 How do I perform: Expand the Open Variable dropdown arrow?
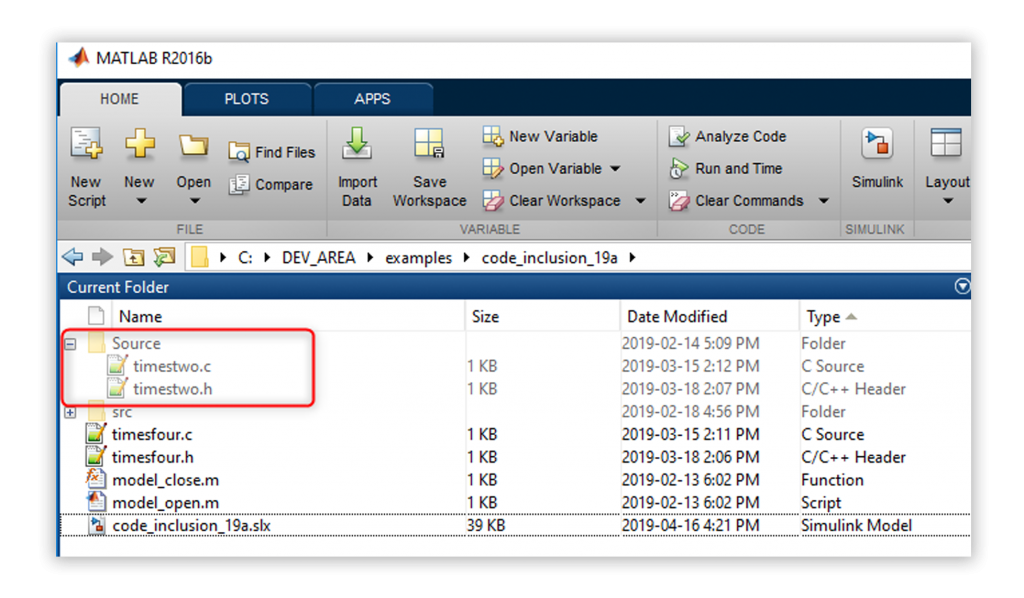(x=616, y=168)
